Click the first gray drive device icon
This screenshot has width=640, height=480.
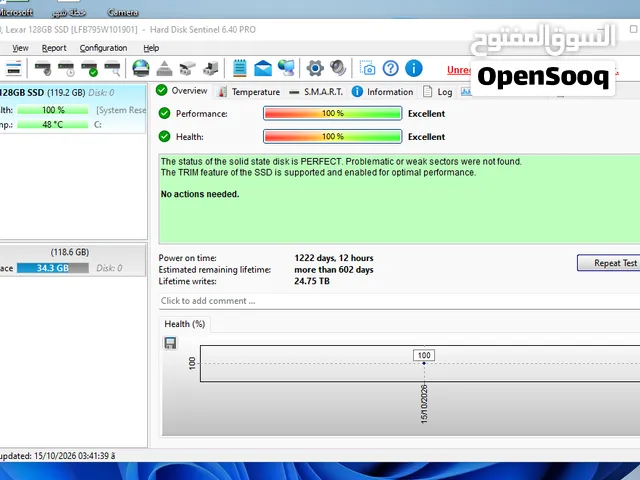point(187,68)
